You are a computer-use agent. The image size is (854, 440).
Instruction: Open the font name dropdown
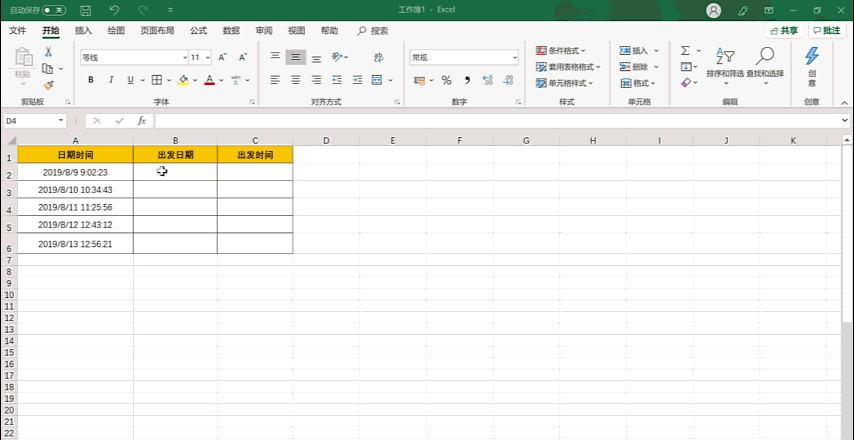click(x=185, y=57)
